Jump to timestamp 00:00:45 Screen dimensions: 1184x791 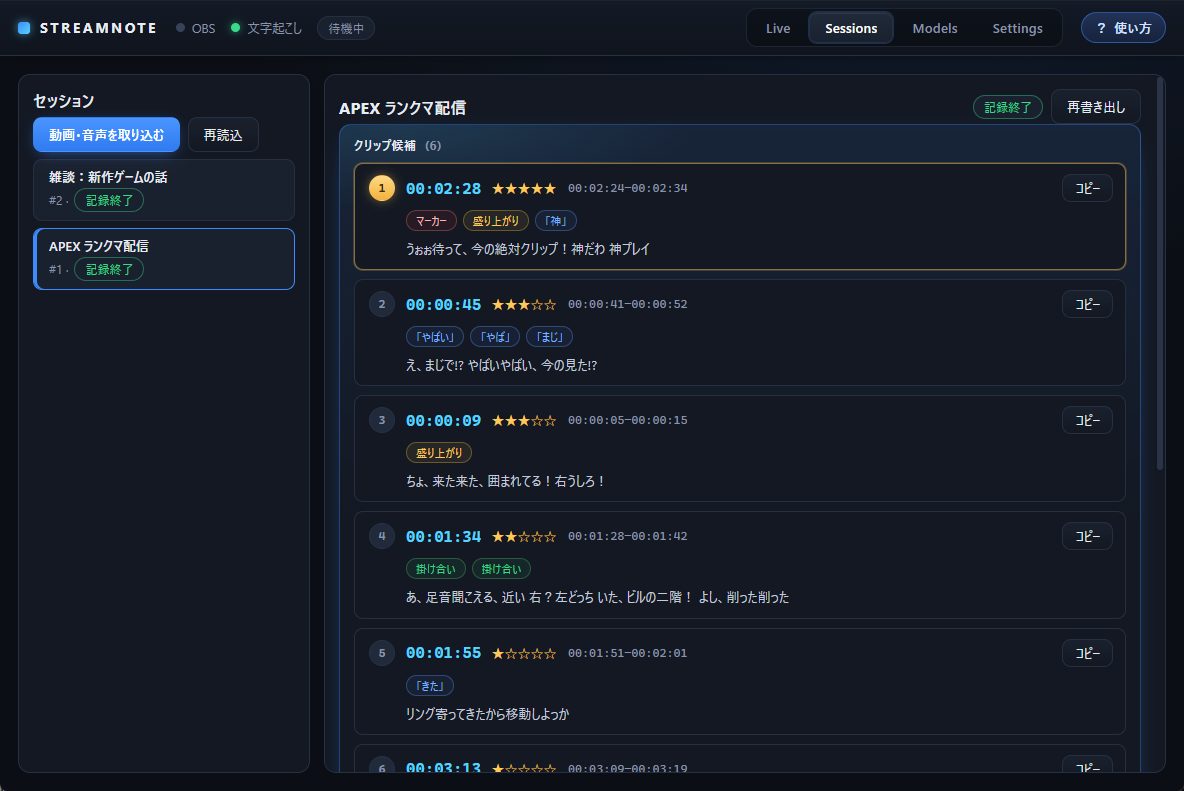(443, 305)
